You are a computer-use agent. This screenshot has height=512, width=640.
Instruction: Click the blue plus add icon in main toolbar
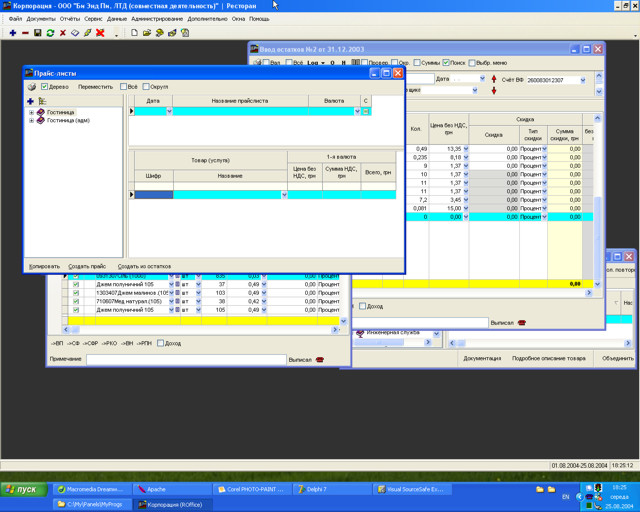click(x=12, y=33)
